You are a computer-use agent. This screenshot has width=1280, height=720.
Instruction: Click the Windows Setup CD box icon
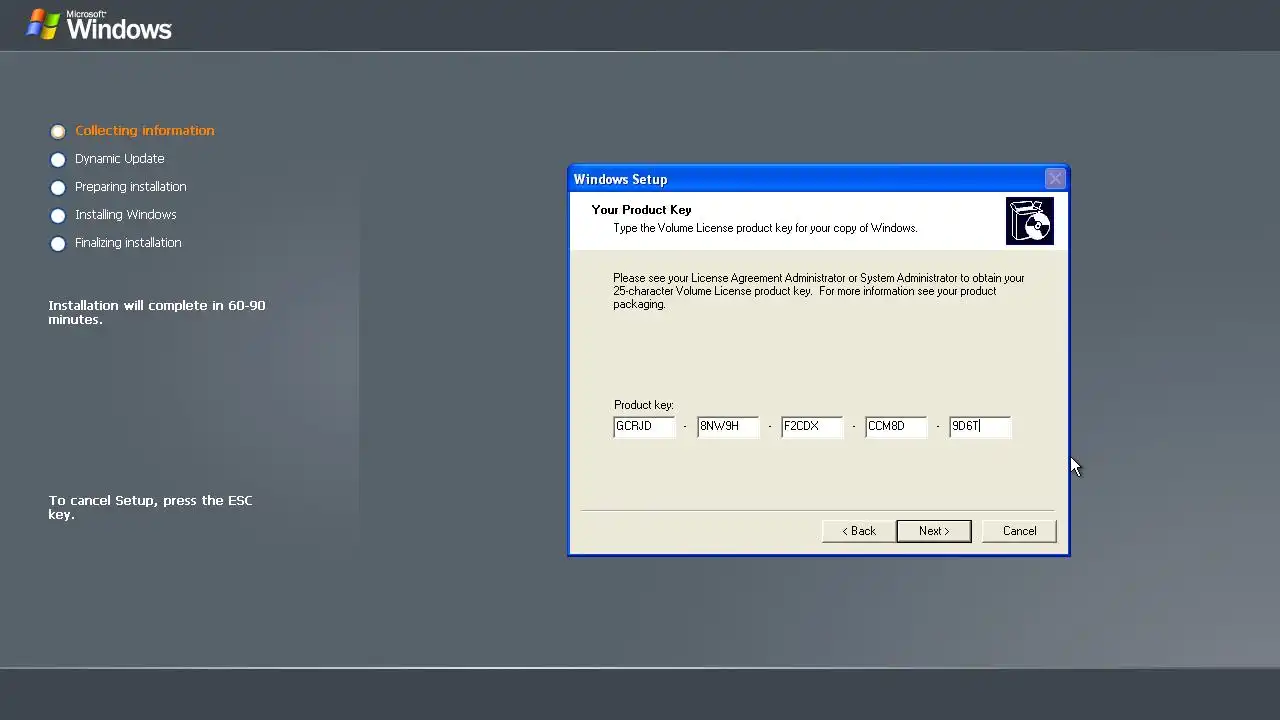pyautogui.click(x=1029, y=221)
